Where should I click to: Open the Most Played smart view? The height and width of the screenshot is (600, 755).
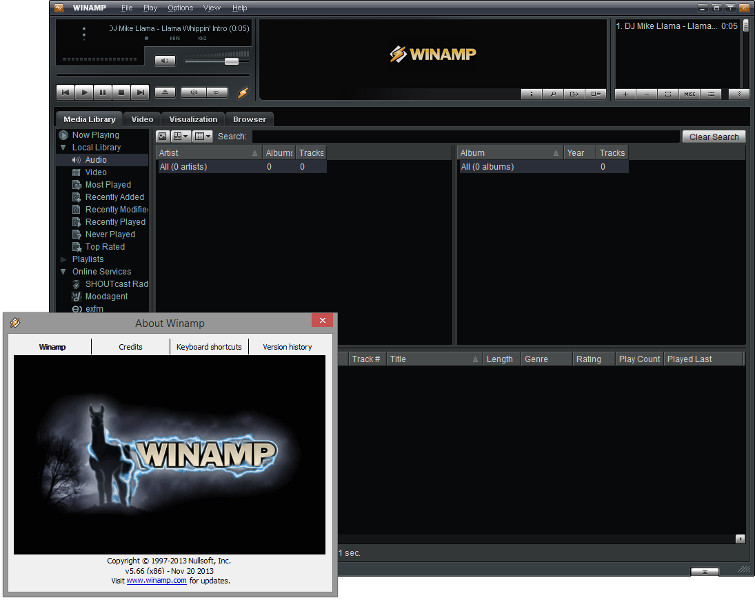[108, 184]
